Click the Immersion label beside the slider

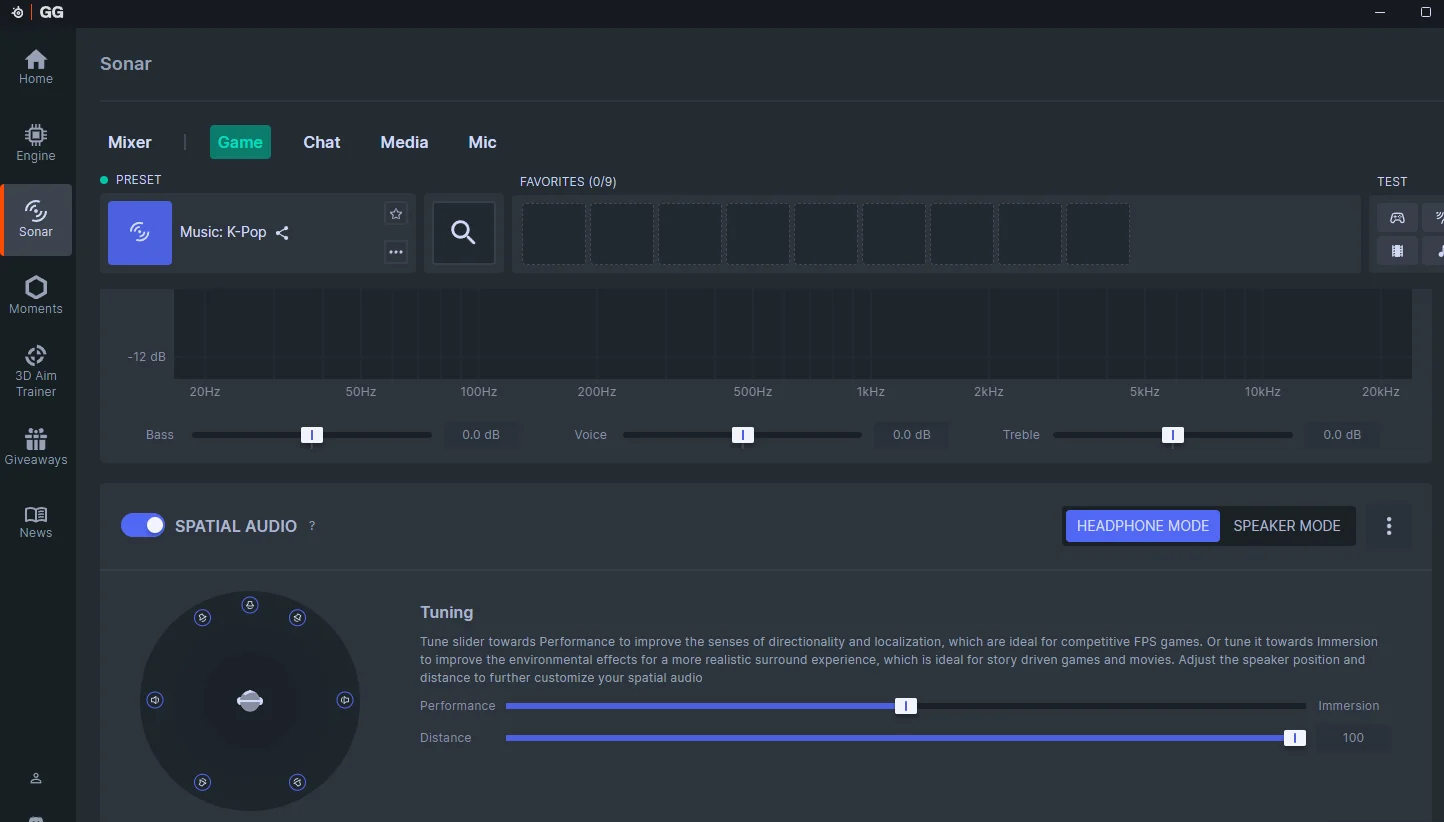1348,706
